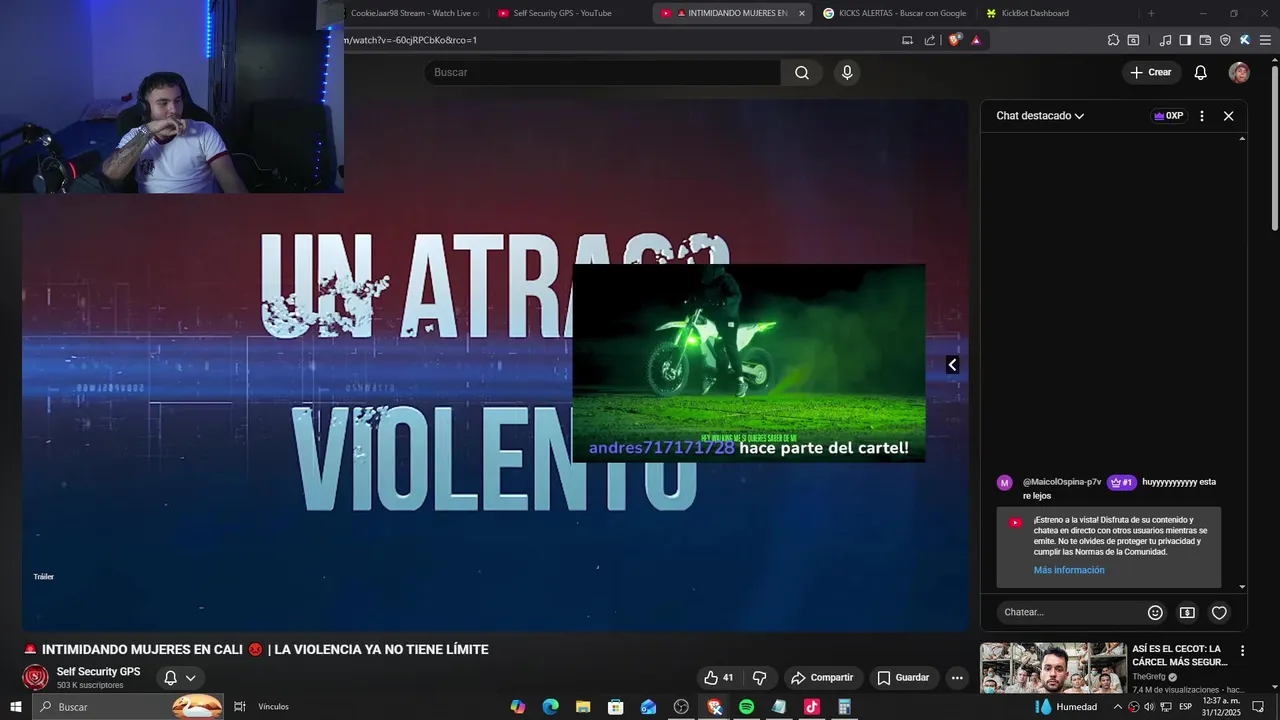Open TikTok from the taskbar
The width and height of the screenshot is (1280, 720).
click(812, 707)
